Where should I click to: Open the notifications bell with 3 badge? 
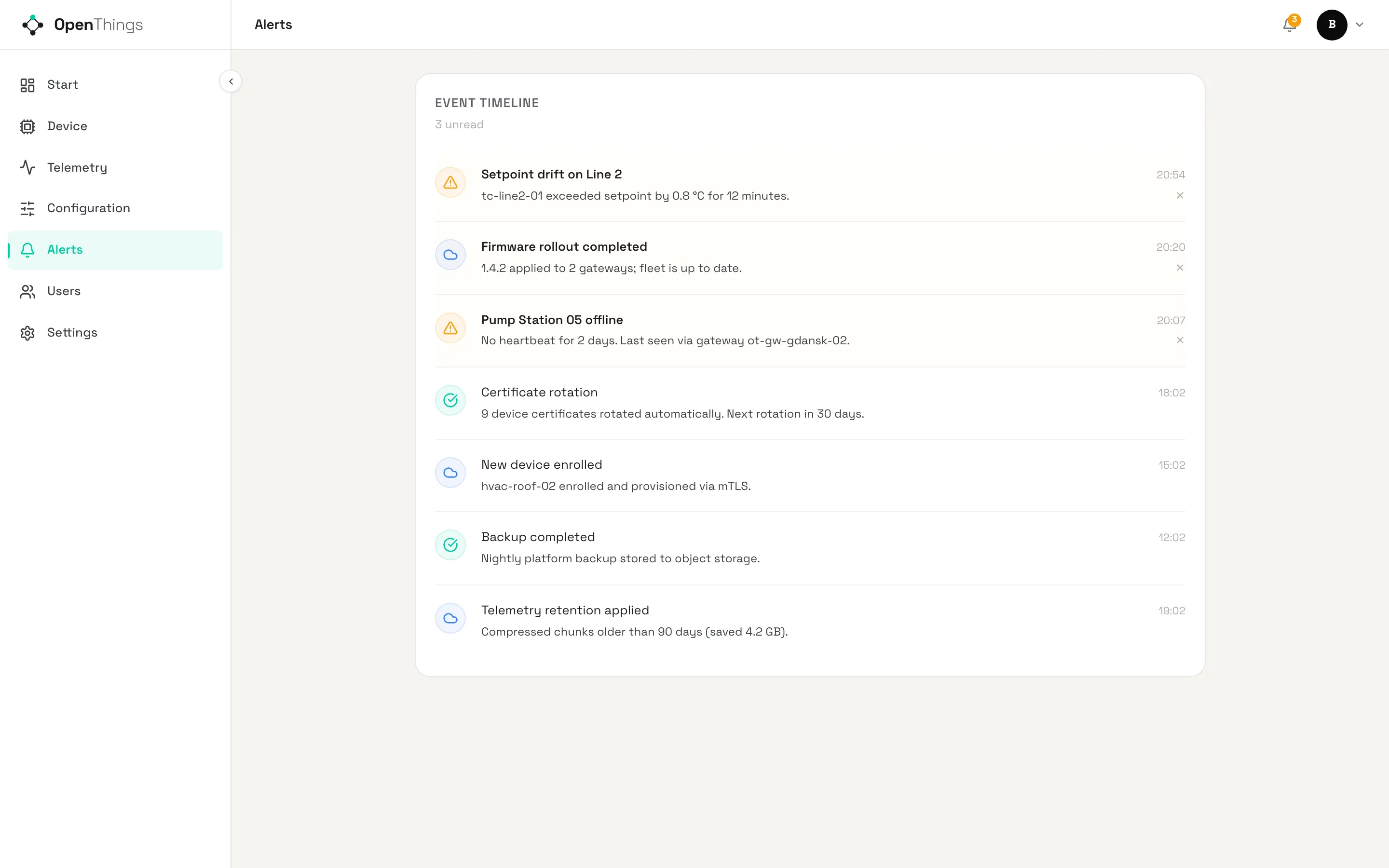pyautogui.click(x=1290, y=25)
